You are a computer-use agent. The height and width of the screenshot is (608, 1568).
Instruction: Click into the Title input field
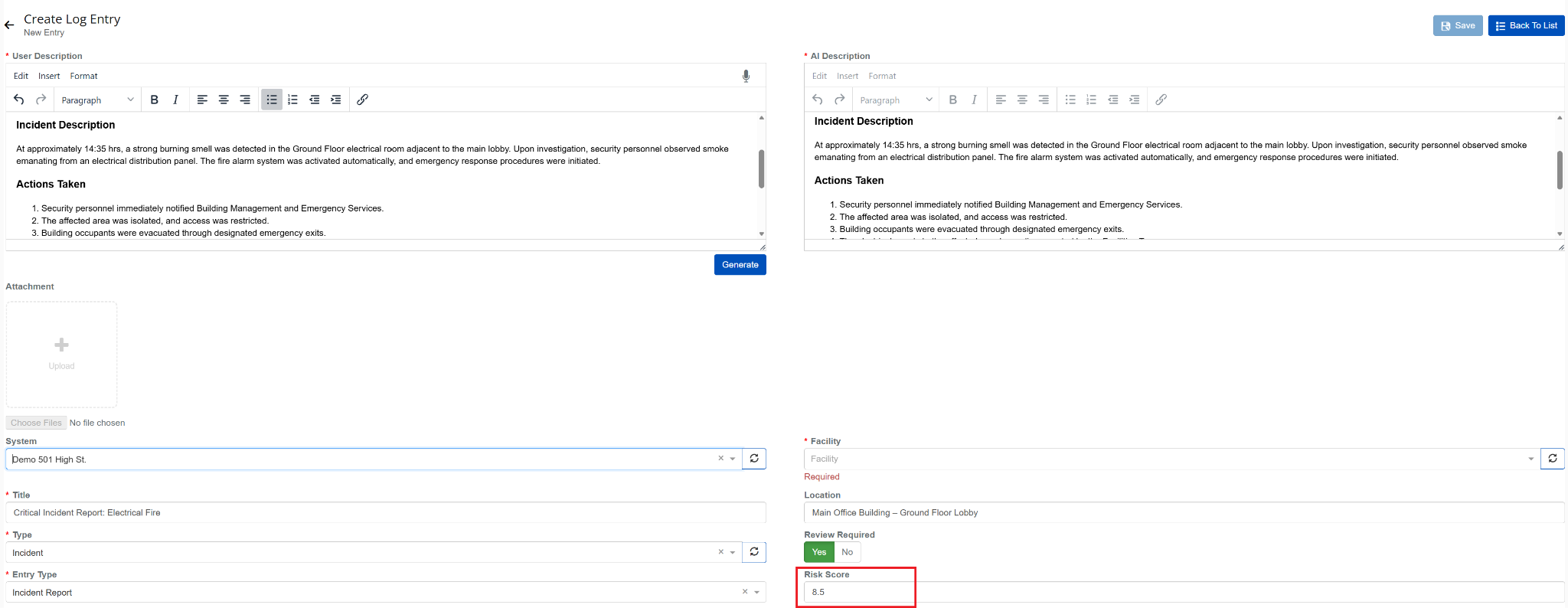[386, 512]
